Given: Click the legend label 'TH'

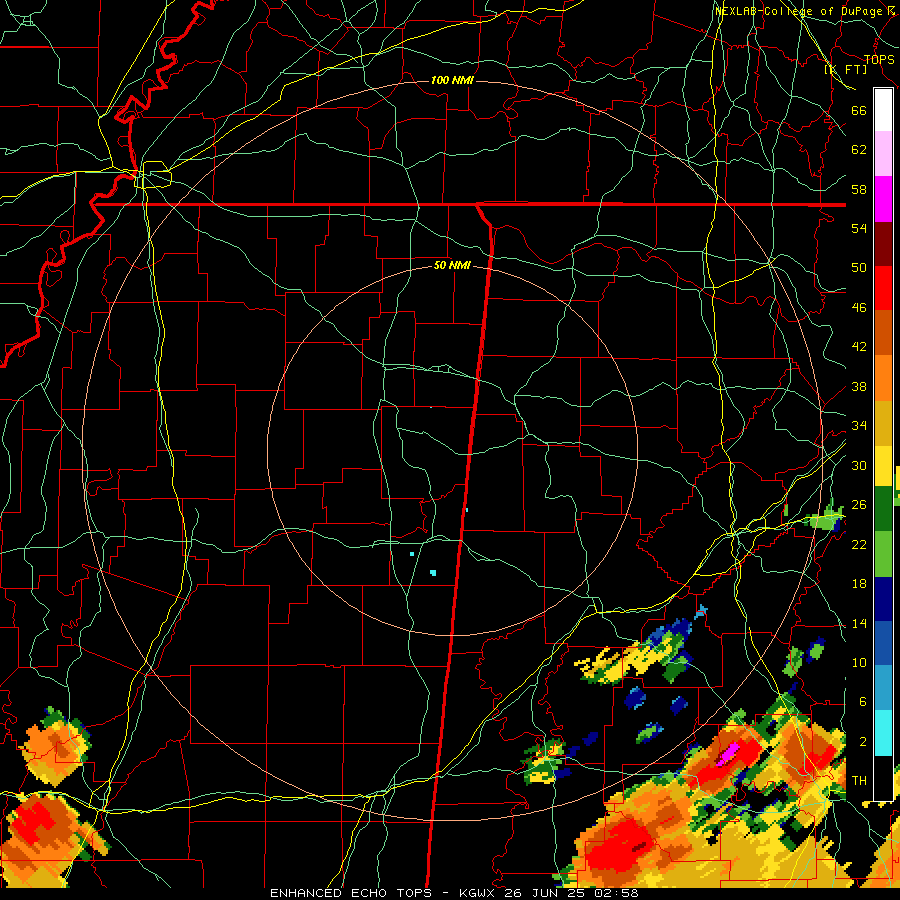Looking at the screenshot, I should [859, 781].
